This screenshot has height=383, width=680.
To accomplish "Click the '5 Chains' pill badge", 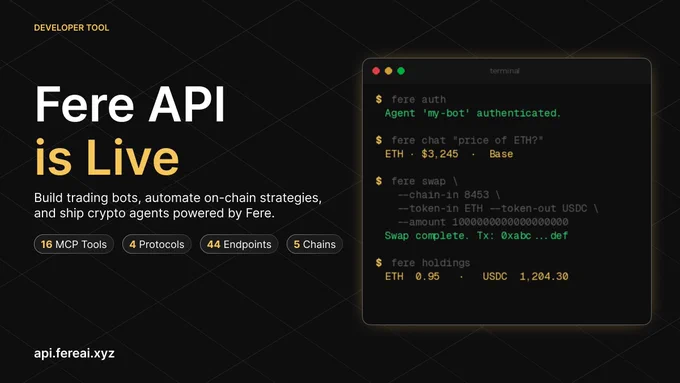I will click(x=314, y=244).
